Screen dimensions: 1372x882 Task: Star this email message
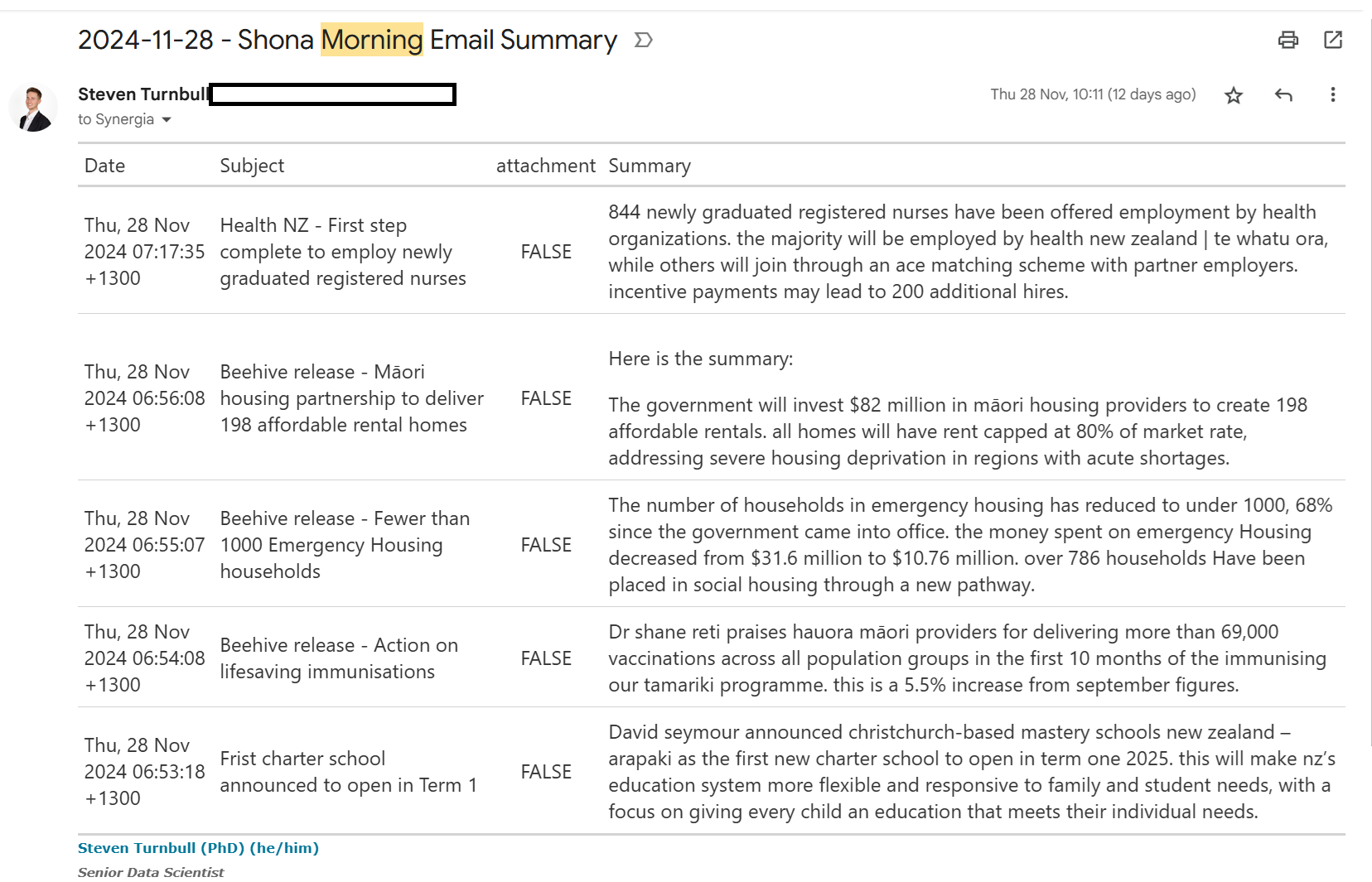(1233, 95)
